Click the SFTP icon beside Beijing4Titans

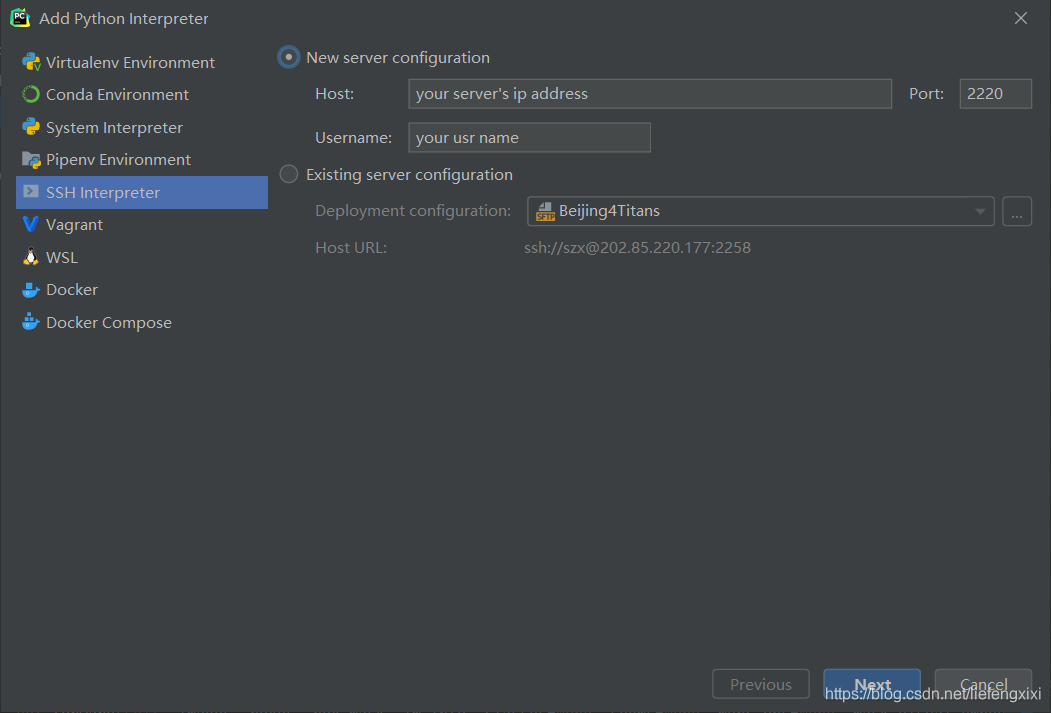point(546,212)
